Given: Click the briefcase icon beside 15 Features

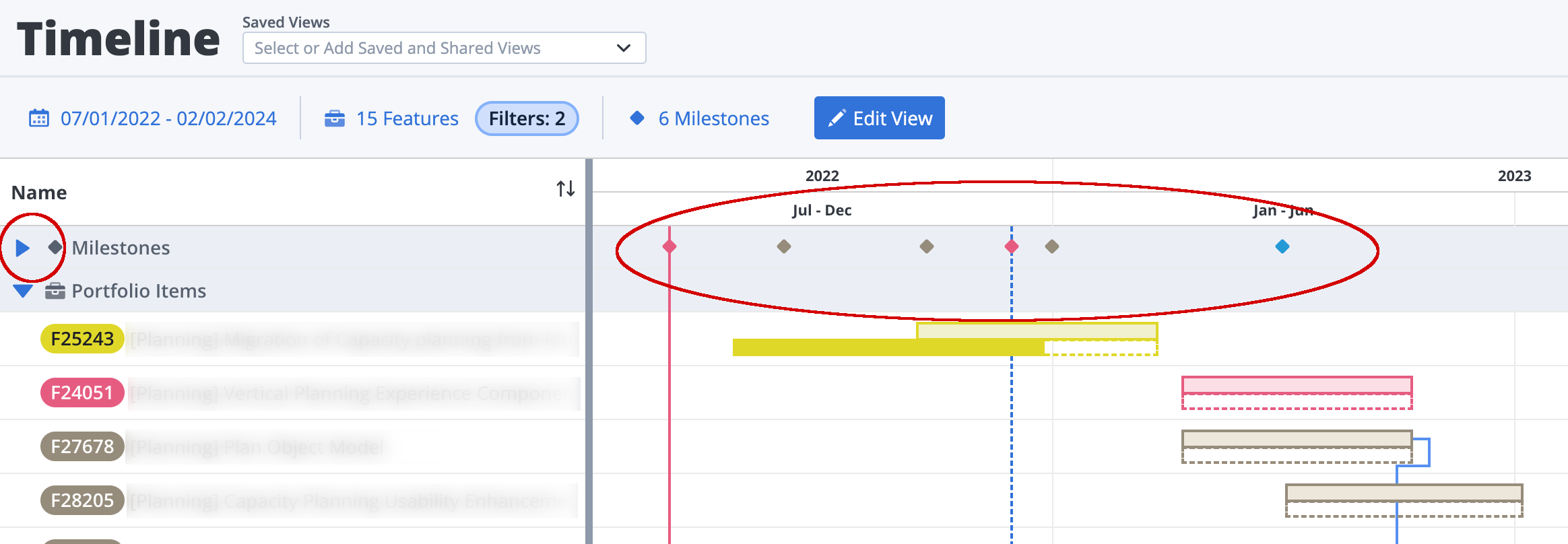Looking at the screenshot, I should point(335,118).
